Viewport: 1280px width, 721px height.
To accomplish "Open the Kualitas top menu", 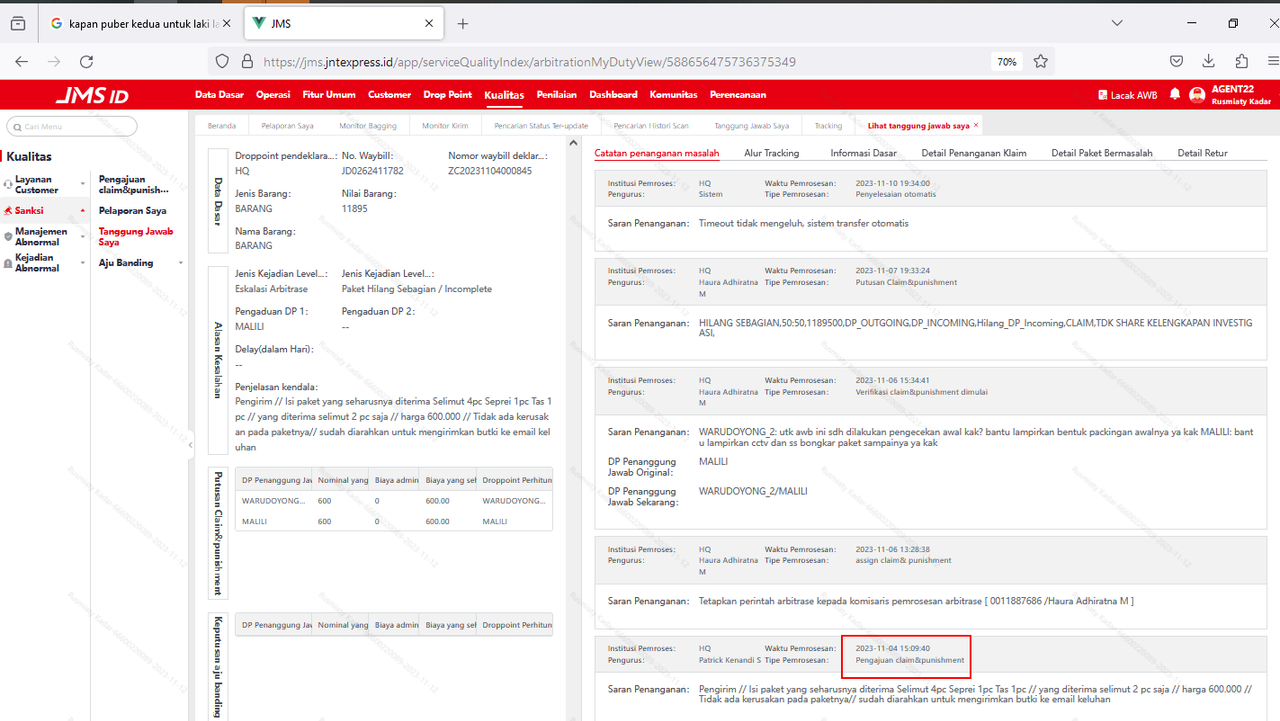I will [x=504, y=95].
